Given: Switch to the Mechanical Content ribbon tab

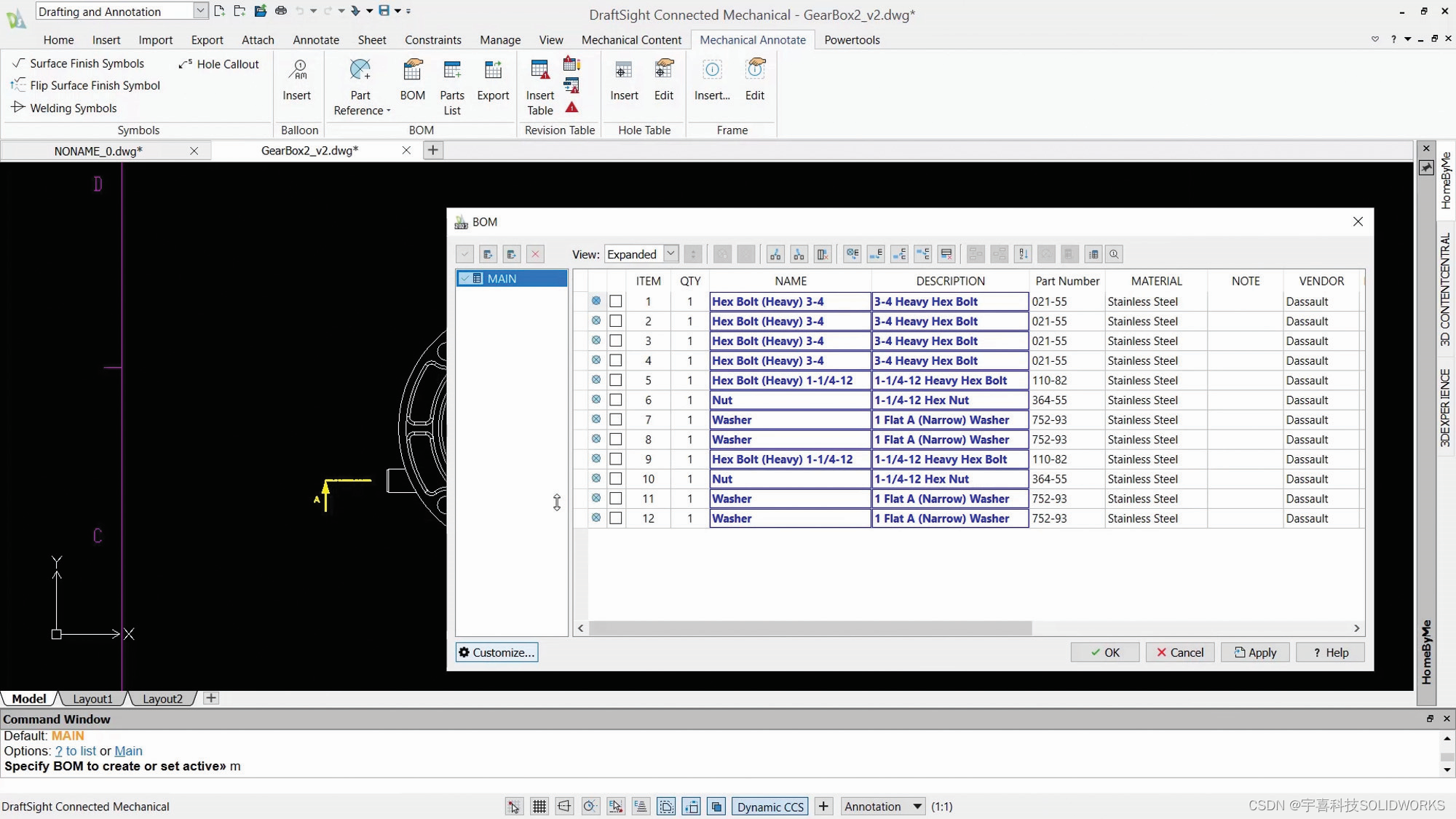Looking at the screenshot, I should point(630,39).
